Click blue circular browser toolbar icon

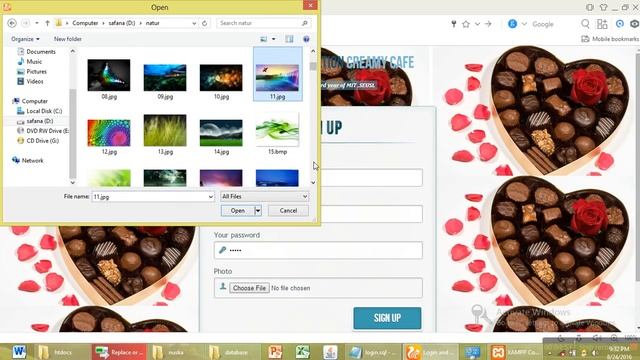(620, 24)
